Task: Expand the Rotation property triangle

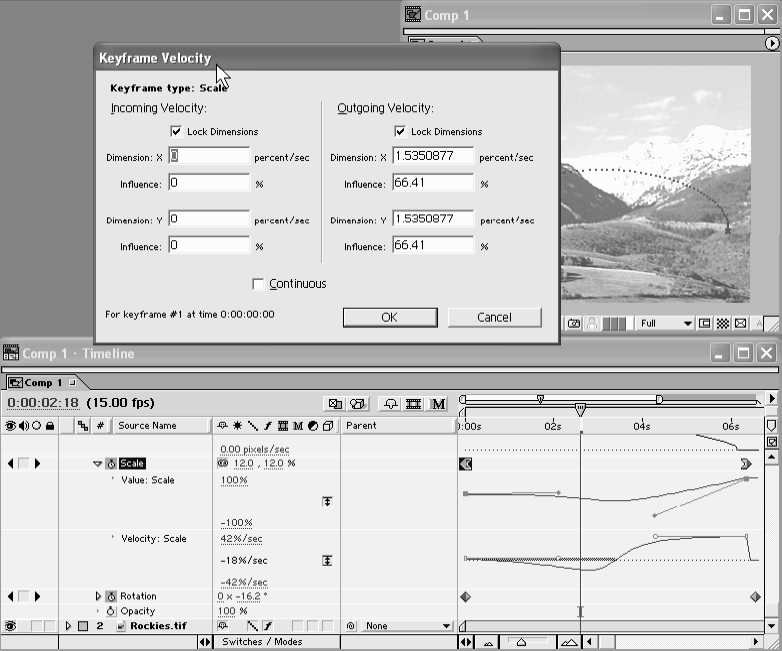Action: tap(98, 597)
